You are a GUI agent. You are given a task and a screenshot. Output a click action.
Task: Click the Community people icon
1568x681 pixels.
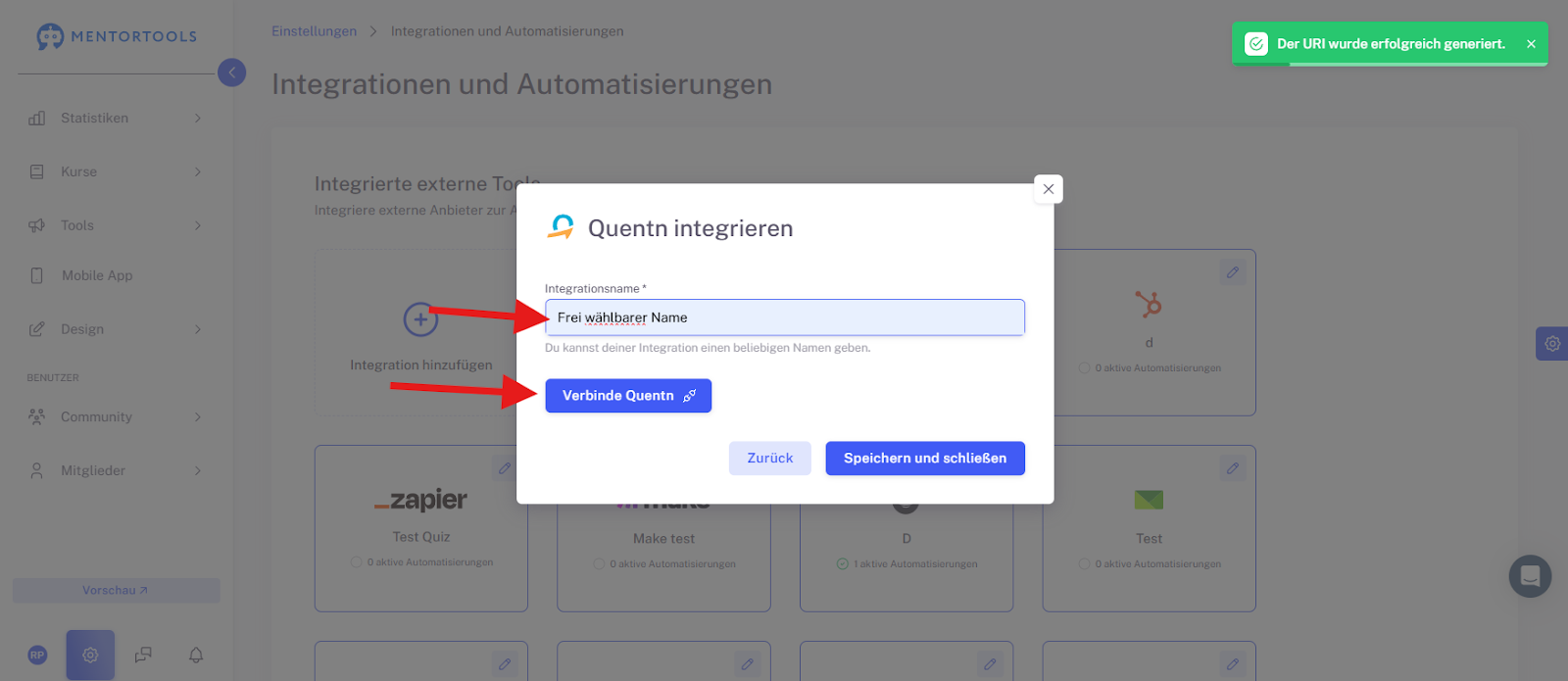pos(37,416)
